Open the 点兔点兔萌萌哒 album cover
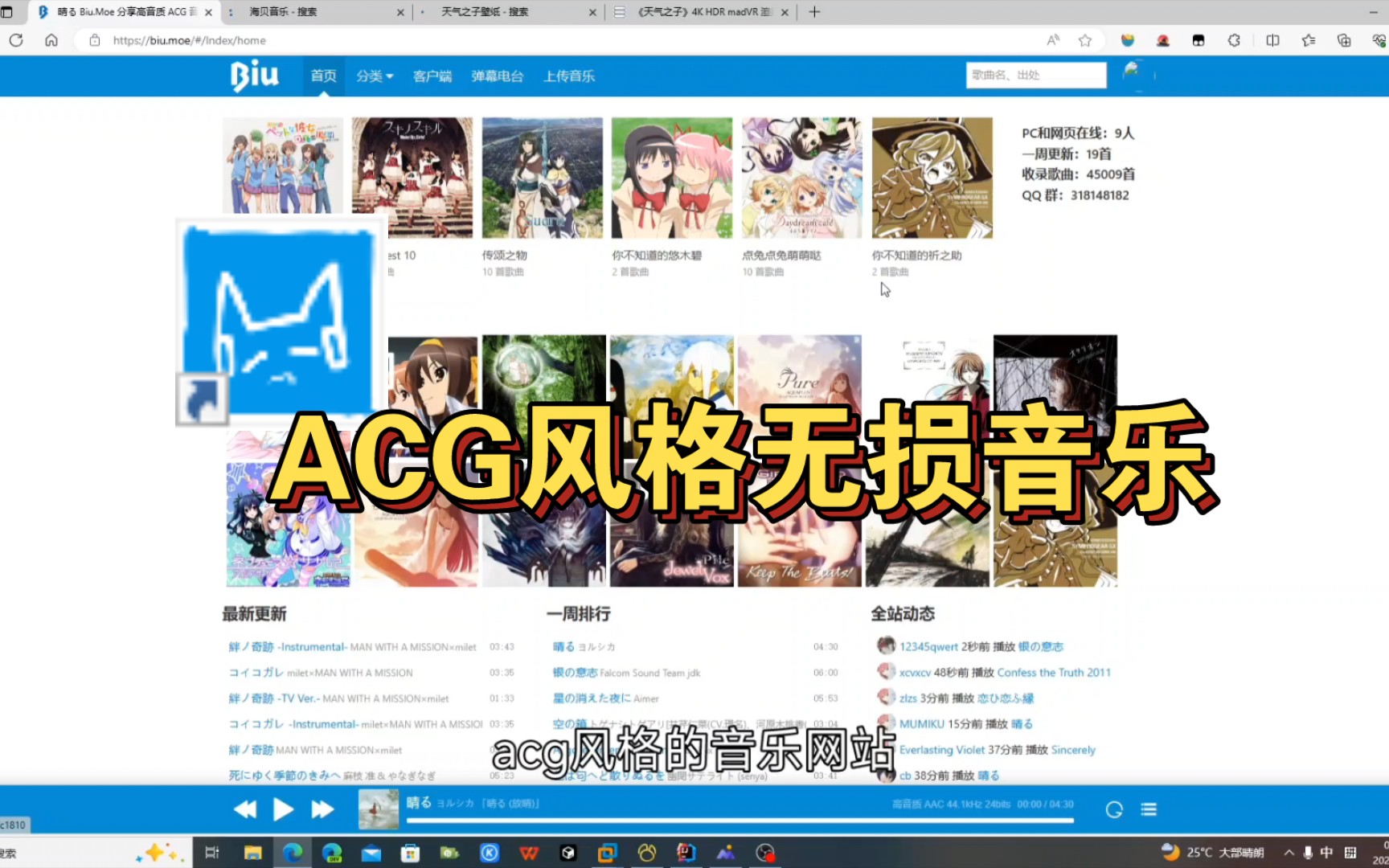The height and width of the screenshot is (868, 1389). coord(802,178)
